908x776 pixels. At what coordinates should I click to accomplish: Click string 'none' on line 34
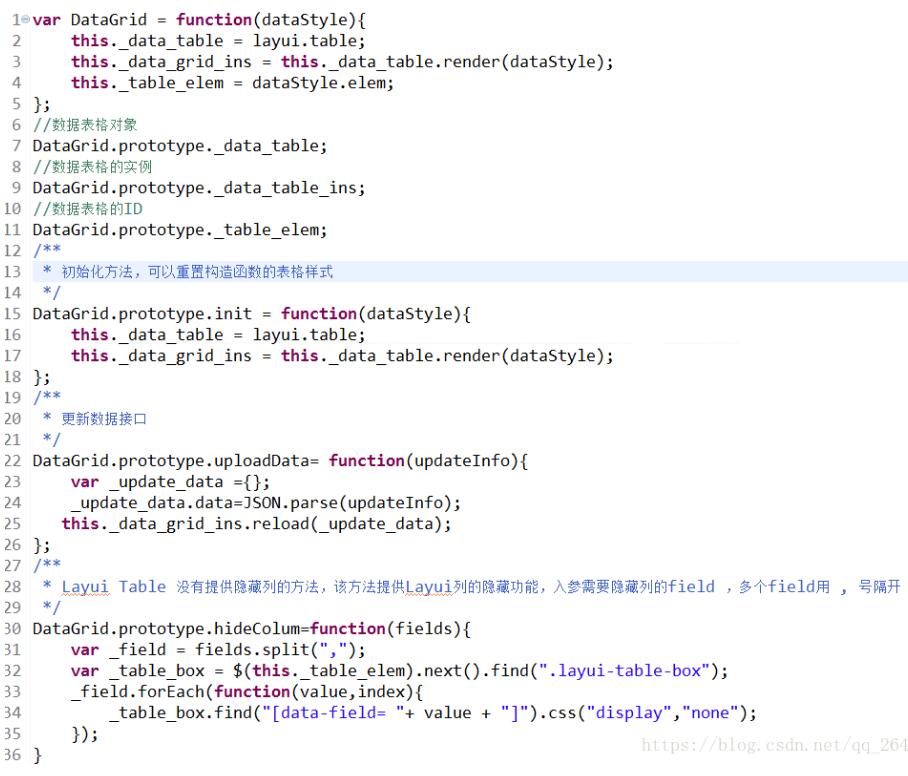point(709,713)
